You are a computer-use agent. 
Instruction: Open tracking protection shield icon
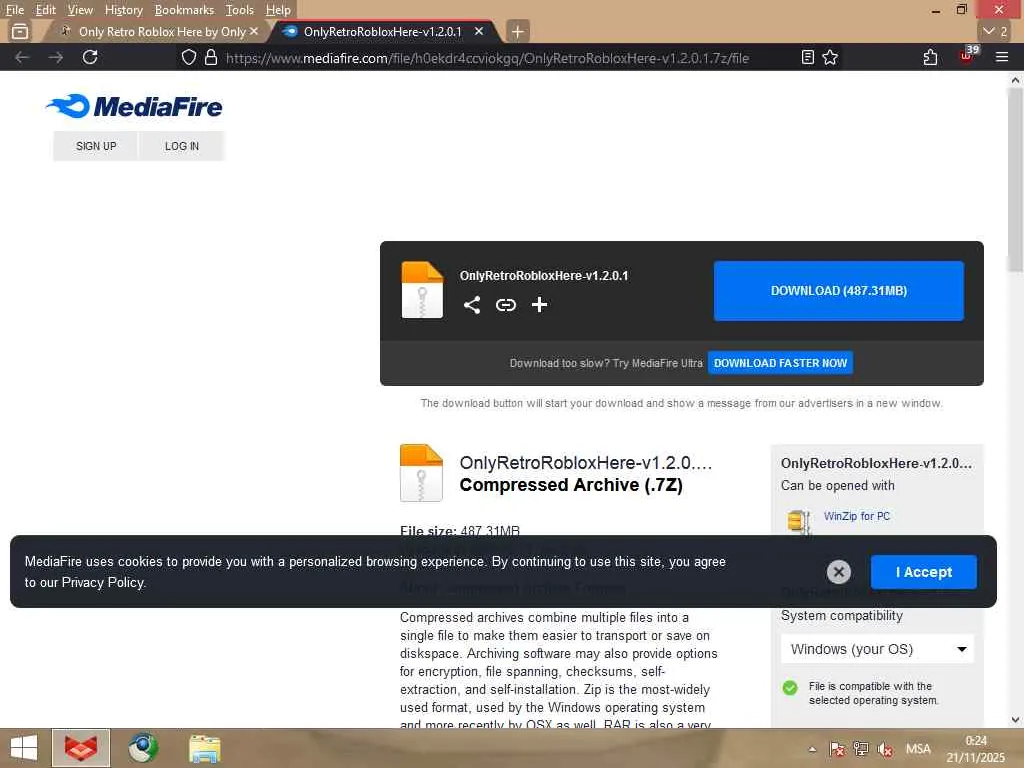coord(189,57)
